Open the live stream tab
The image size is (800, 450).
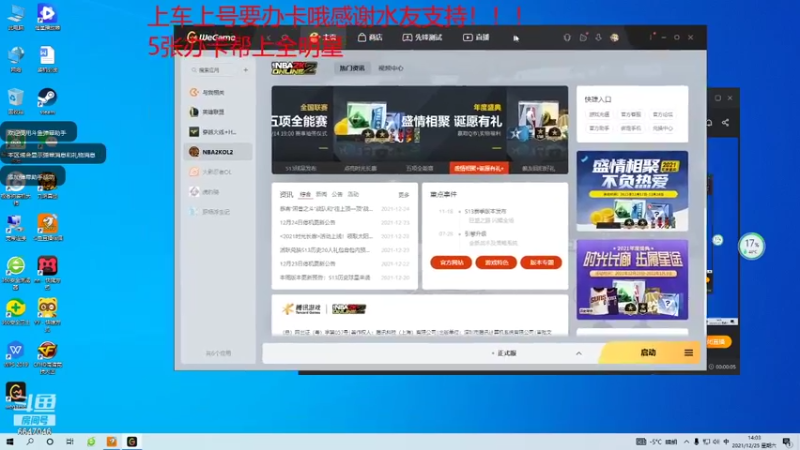[476, 37]
